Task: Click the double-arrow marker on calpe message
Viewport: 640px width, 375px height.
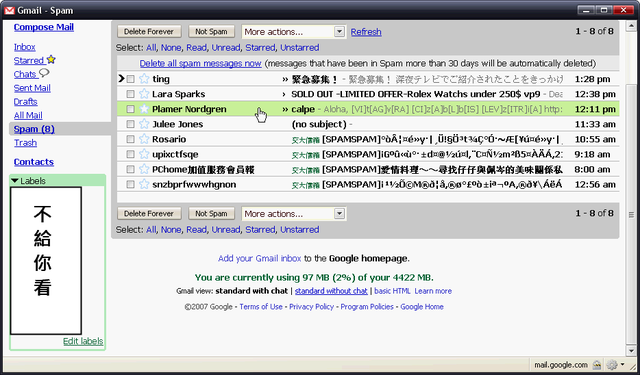Action: point(285,109)
